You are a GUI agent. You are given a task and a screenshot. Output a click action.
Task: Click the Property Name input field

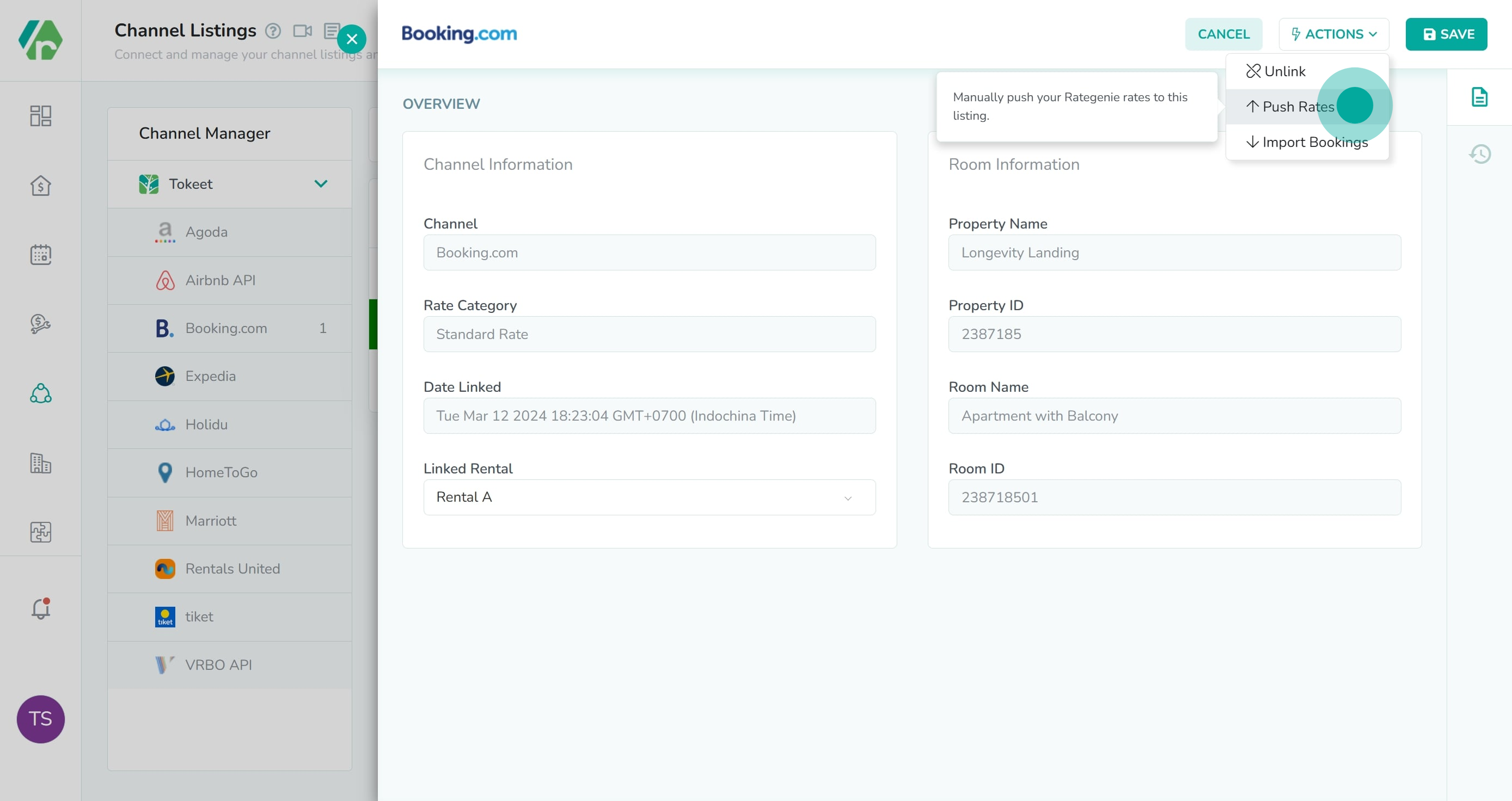pos(1175,252)
